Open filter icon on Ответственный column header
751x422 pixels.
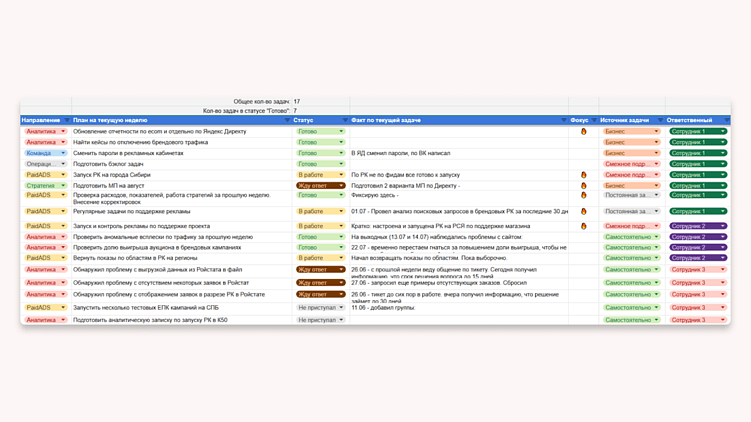(x=727, y=120)
